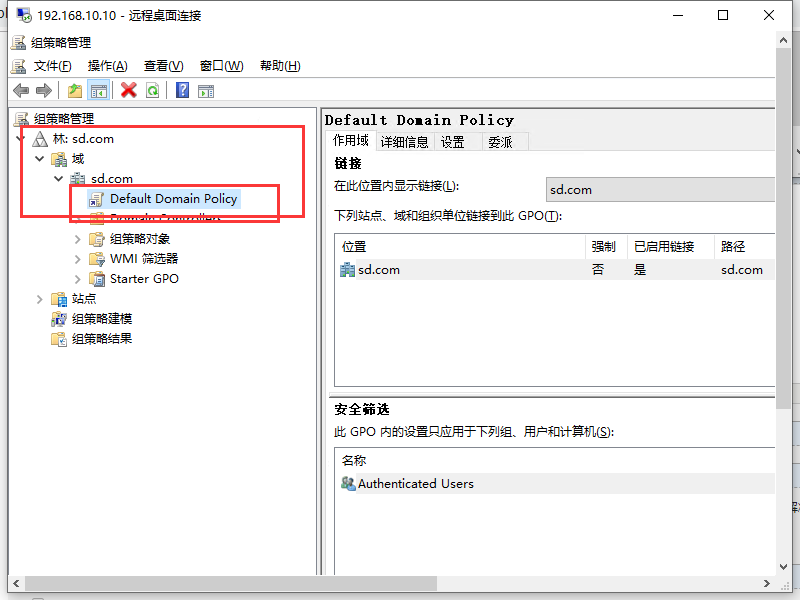Toggle the show/hide console tree icon

pyautogui.click(x=99, y=91)
